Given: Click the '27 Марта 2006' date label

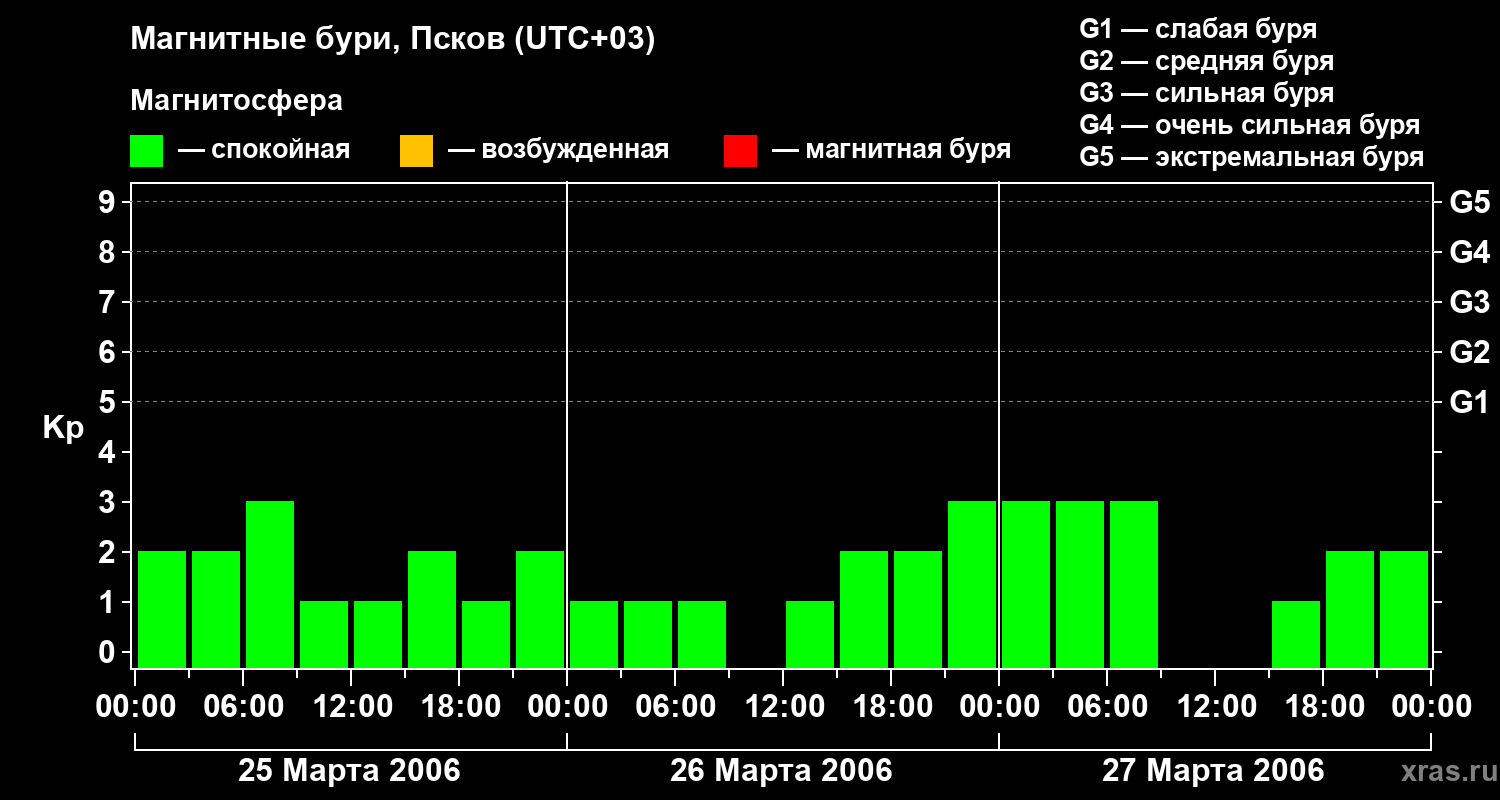Looking at the screenshot, I should pyautogui.click(x=1213, y=771).
